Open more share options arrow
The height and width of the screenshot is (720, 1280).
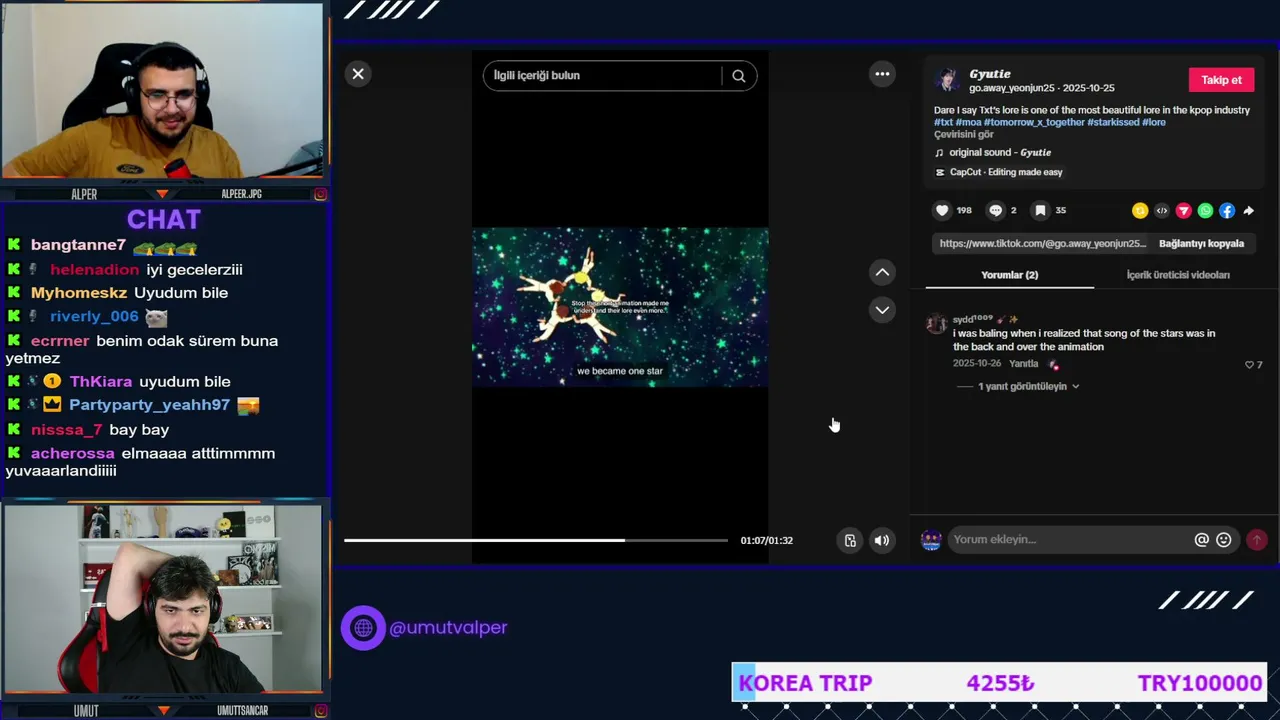coord(1248,211)
